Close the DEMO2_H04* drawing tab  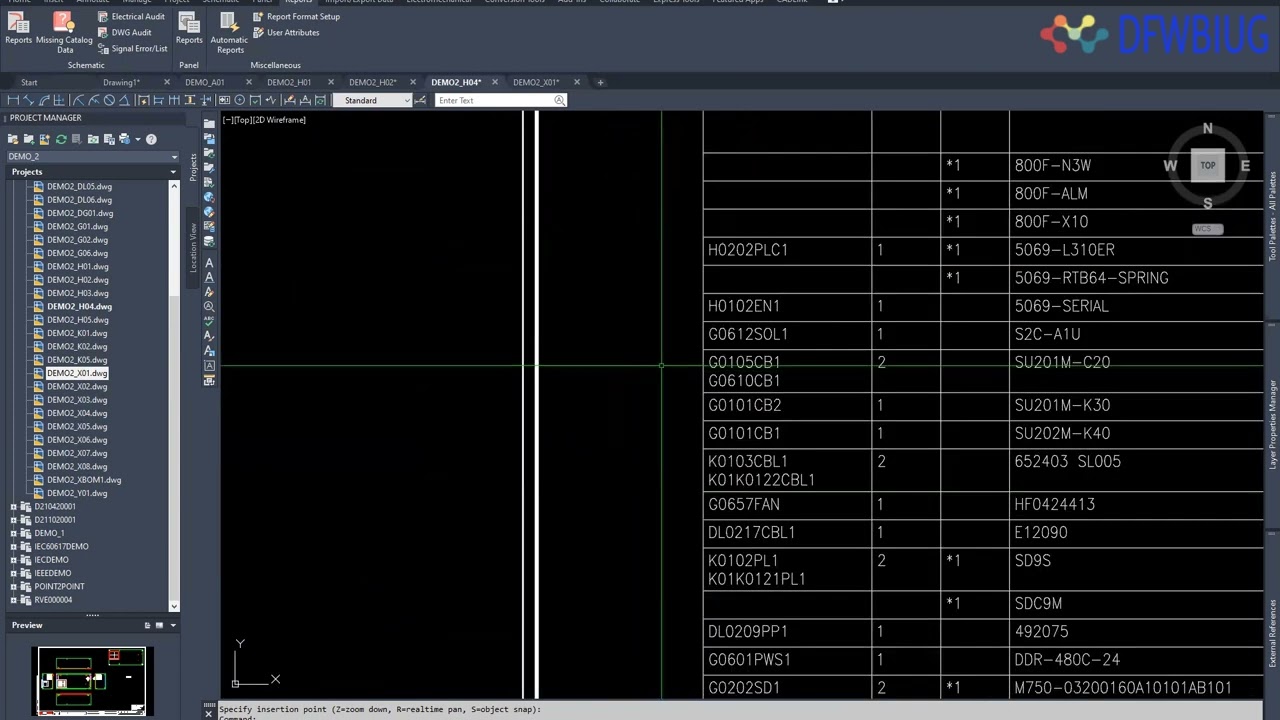[x=495, y=82]
